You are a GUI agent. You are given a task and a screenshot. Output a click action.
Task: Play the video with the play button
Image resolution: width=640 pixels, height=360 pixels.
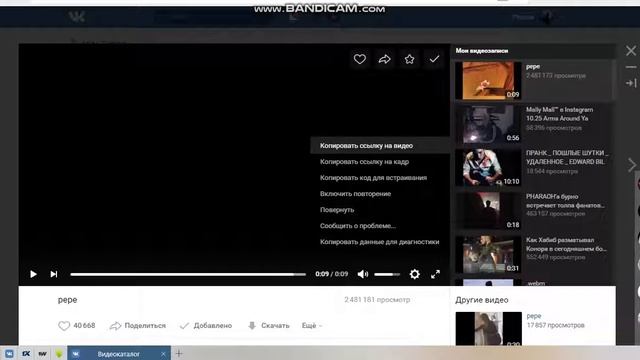pos(33,274)
